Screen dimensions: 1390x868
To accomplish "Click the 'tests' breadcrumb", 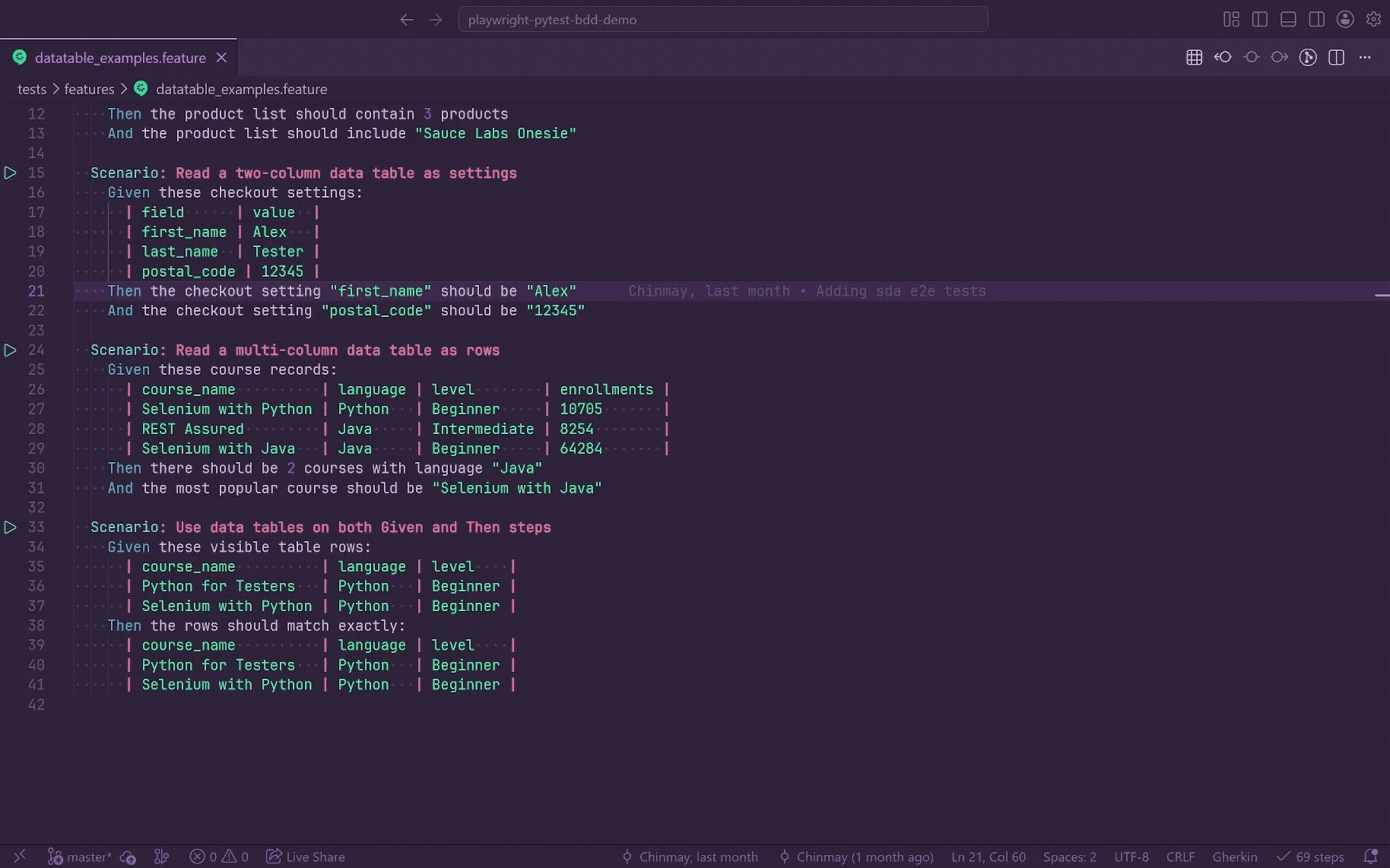I will pyautogui.click(x=32, y=89).
